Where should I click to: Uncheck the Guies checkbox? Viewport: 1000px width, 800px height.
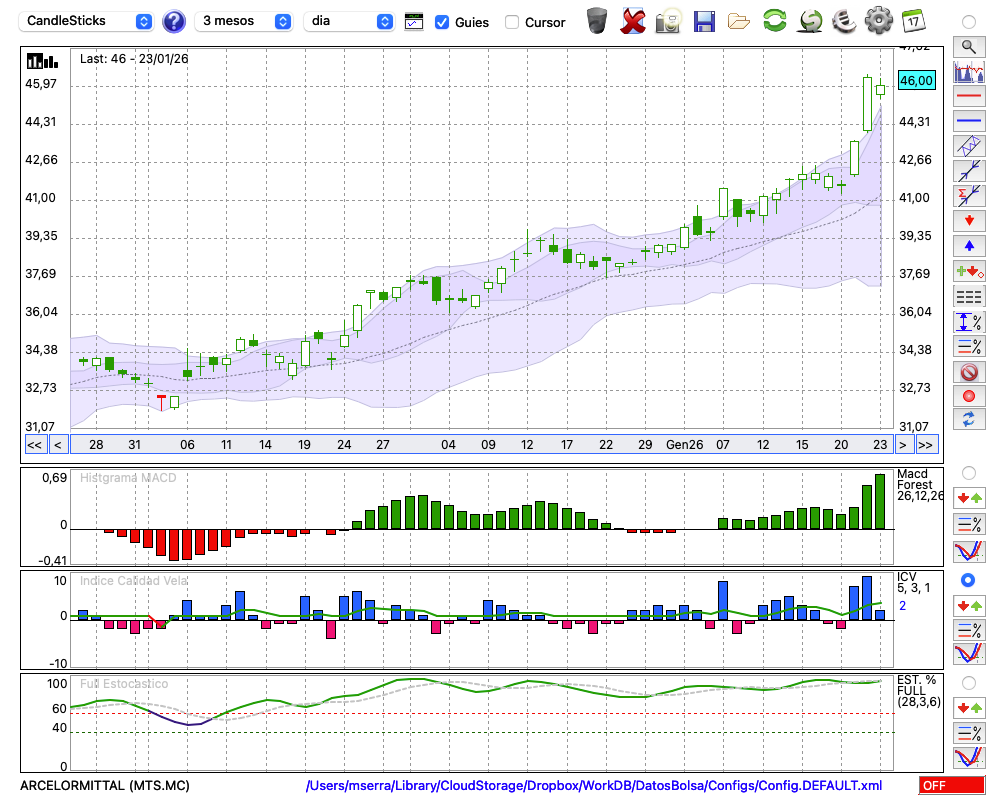pos(442,22)
